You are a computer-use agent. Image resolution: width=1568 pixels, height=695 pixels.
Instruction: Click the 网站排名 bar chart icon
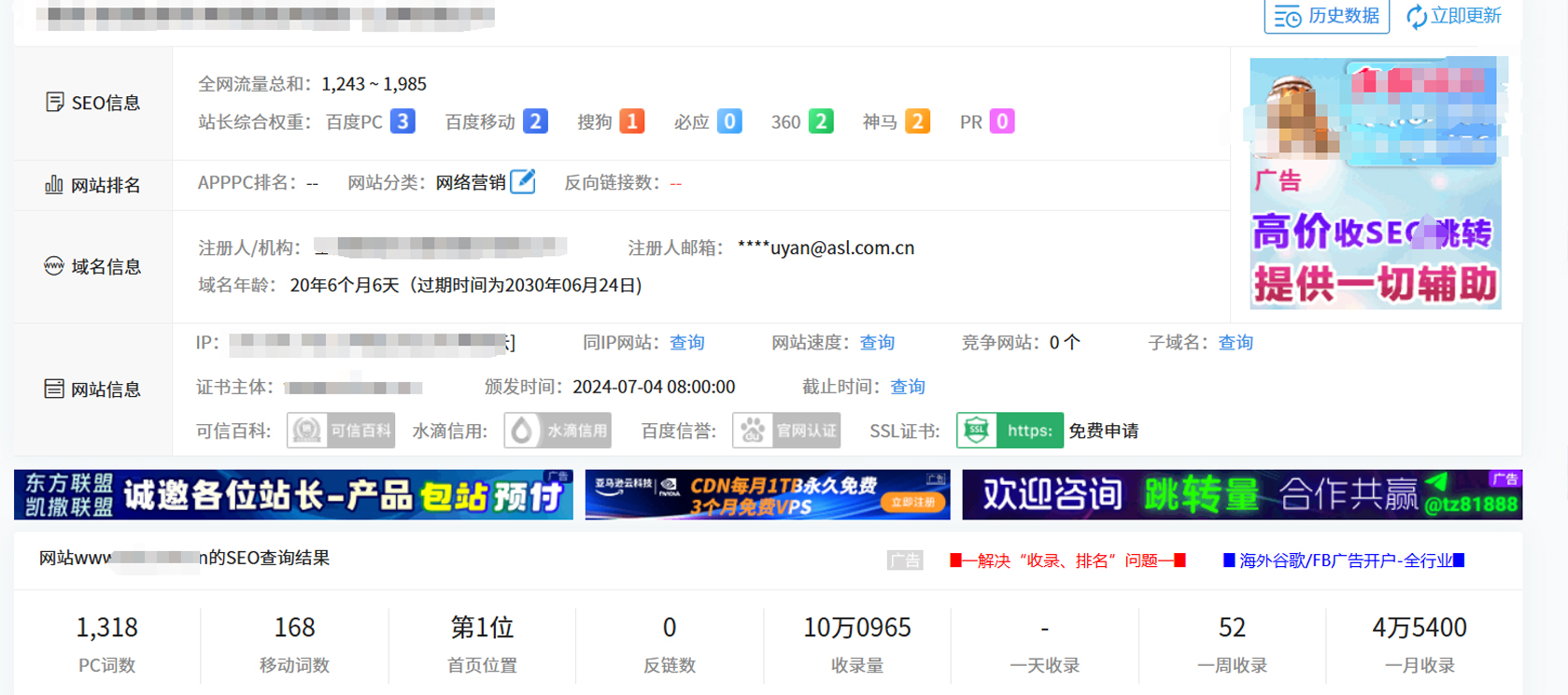(54, 184)
